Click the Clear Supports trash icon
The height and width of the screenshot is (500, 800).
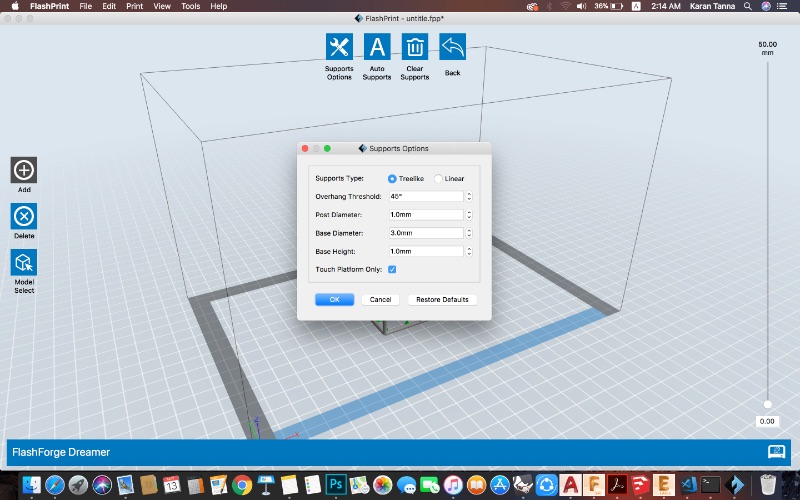415,47
